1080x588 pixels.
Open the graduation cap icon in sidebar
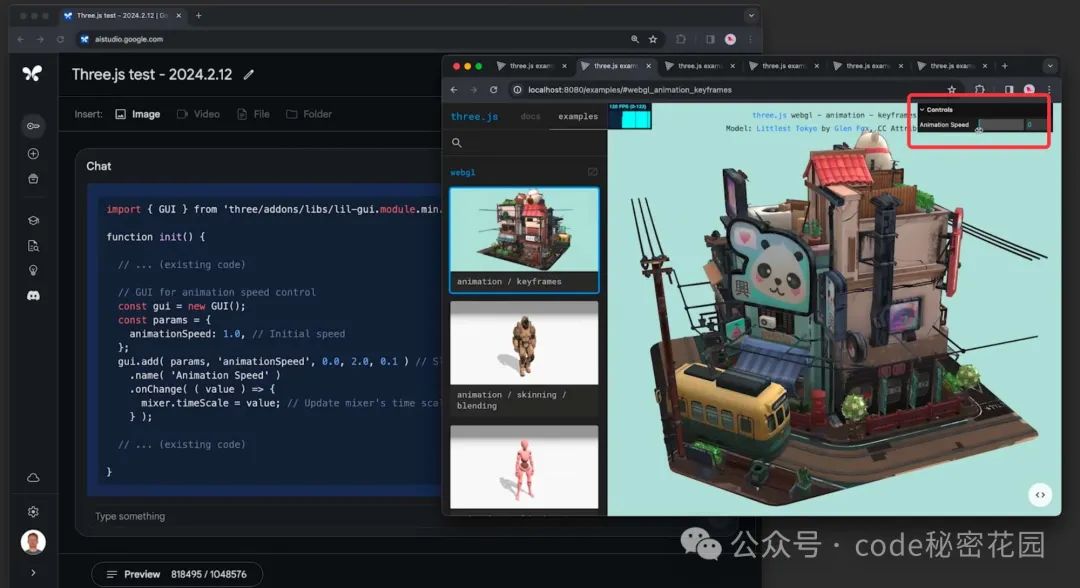coord(33,220)
